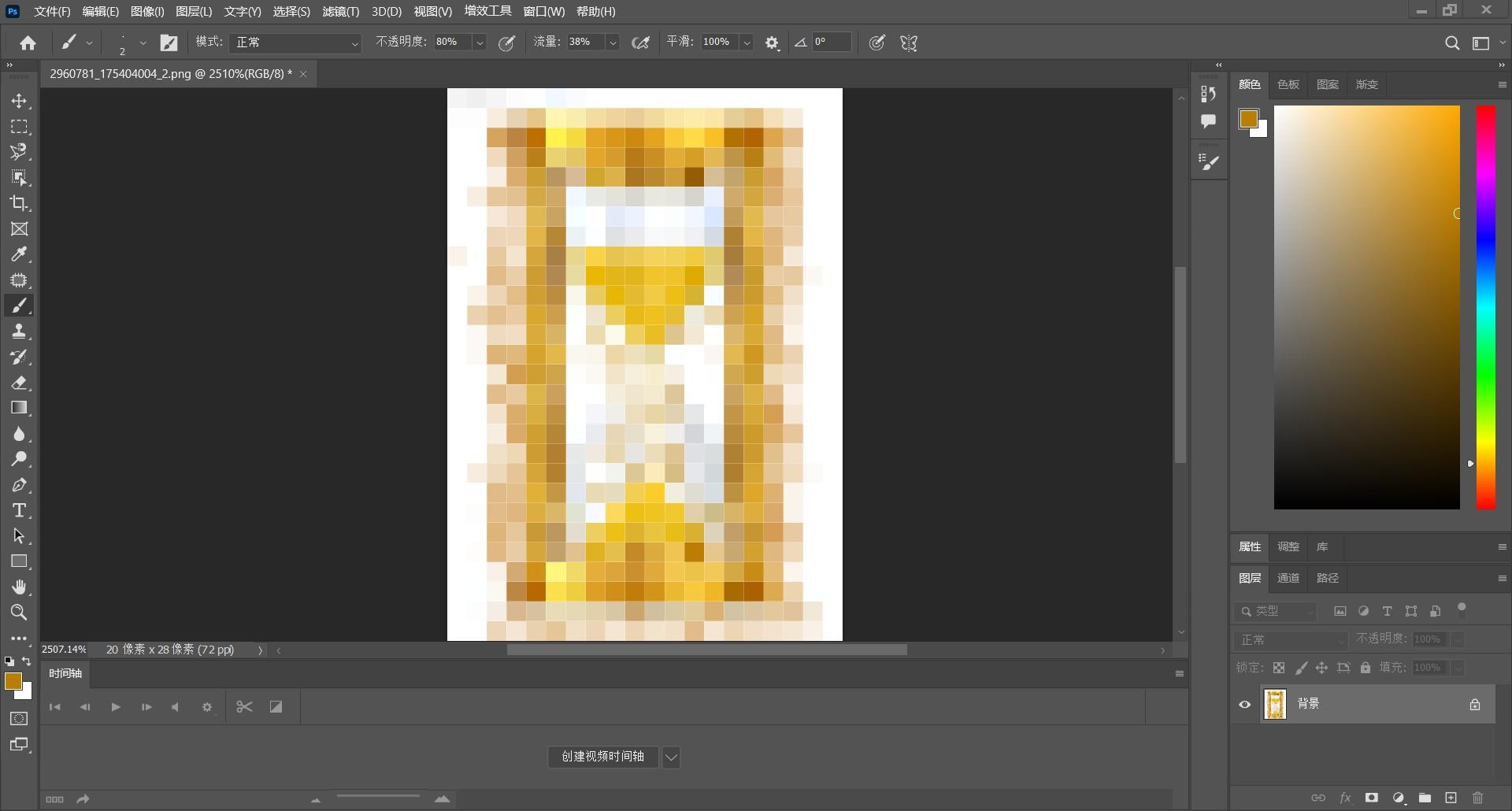This screenshot has width=1512, height=811.
Task: Select the Dodge tool
Action: (x=20, y=459)
